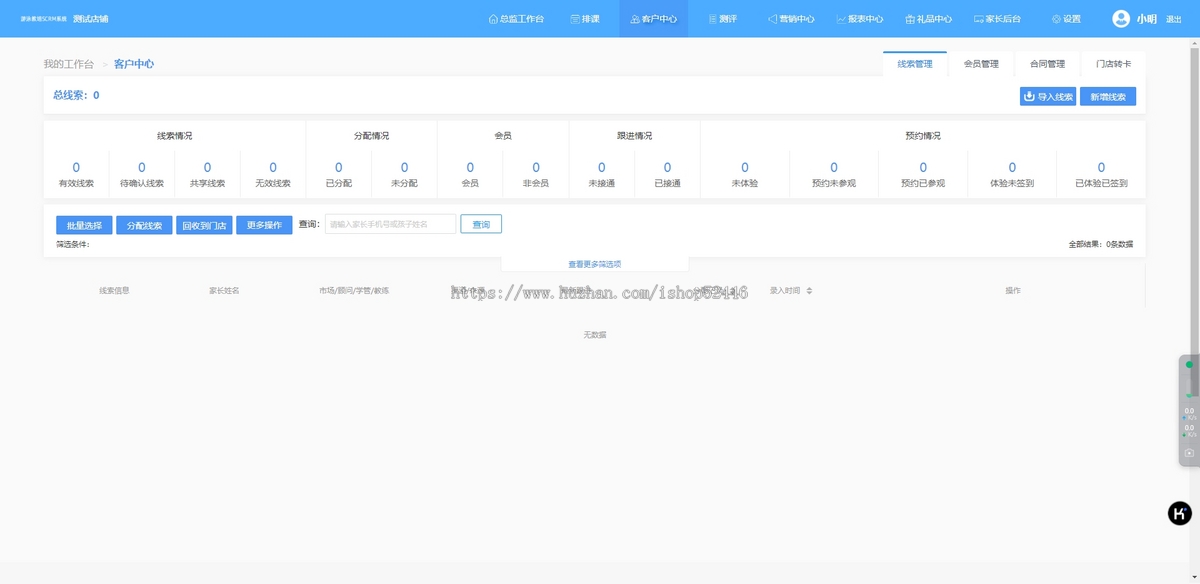Click the 线索信息 column header

click(x=114, y=291)
